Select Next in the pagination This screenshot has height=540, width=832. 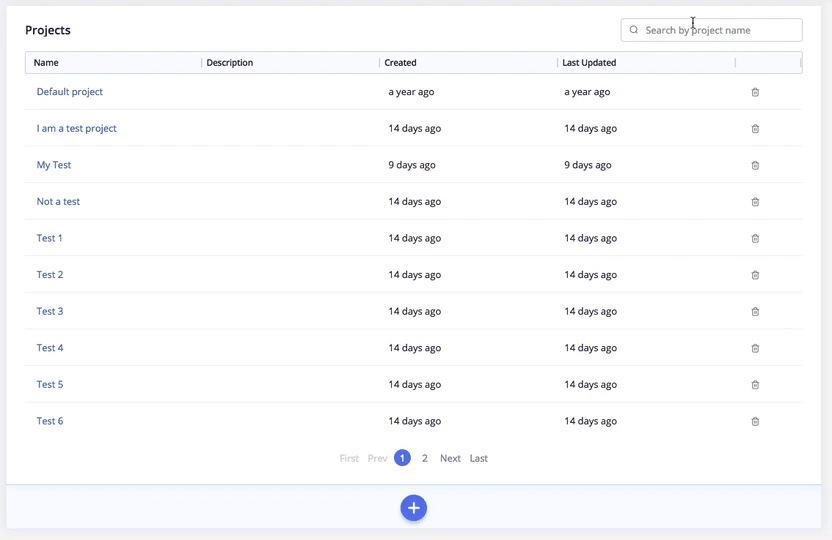pos(450,458)
